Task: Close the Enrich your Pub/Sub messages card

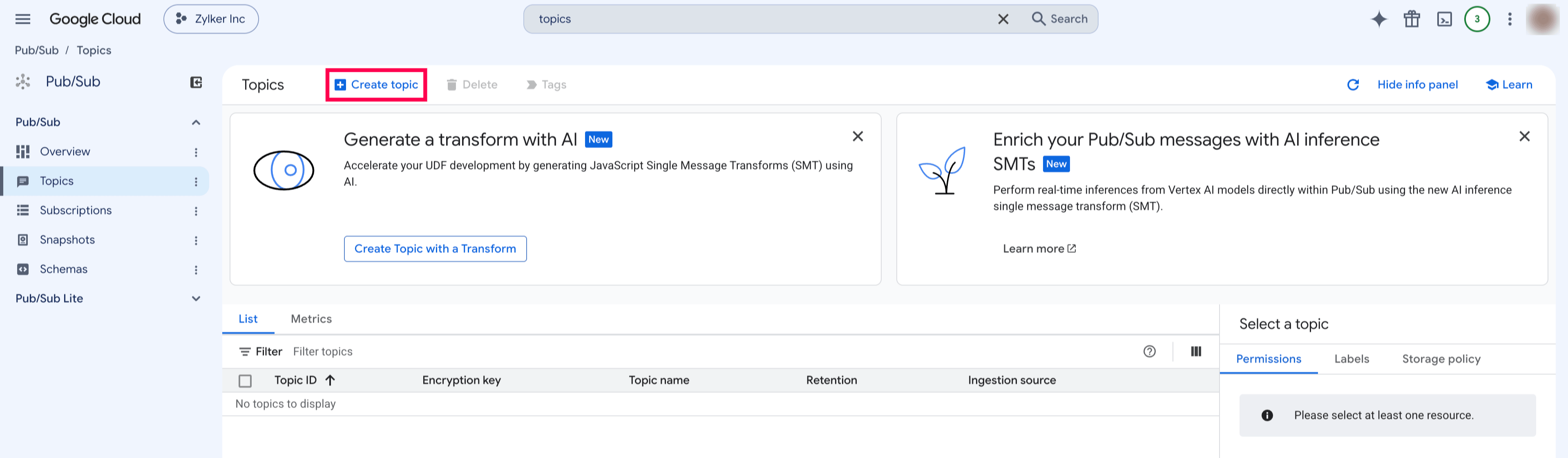Action: pyautogui.click(x=1524, y=136)
